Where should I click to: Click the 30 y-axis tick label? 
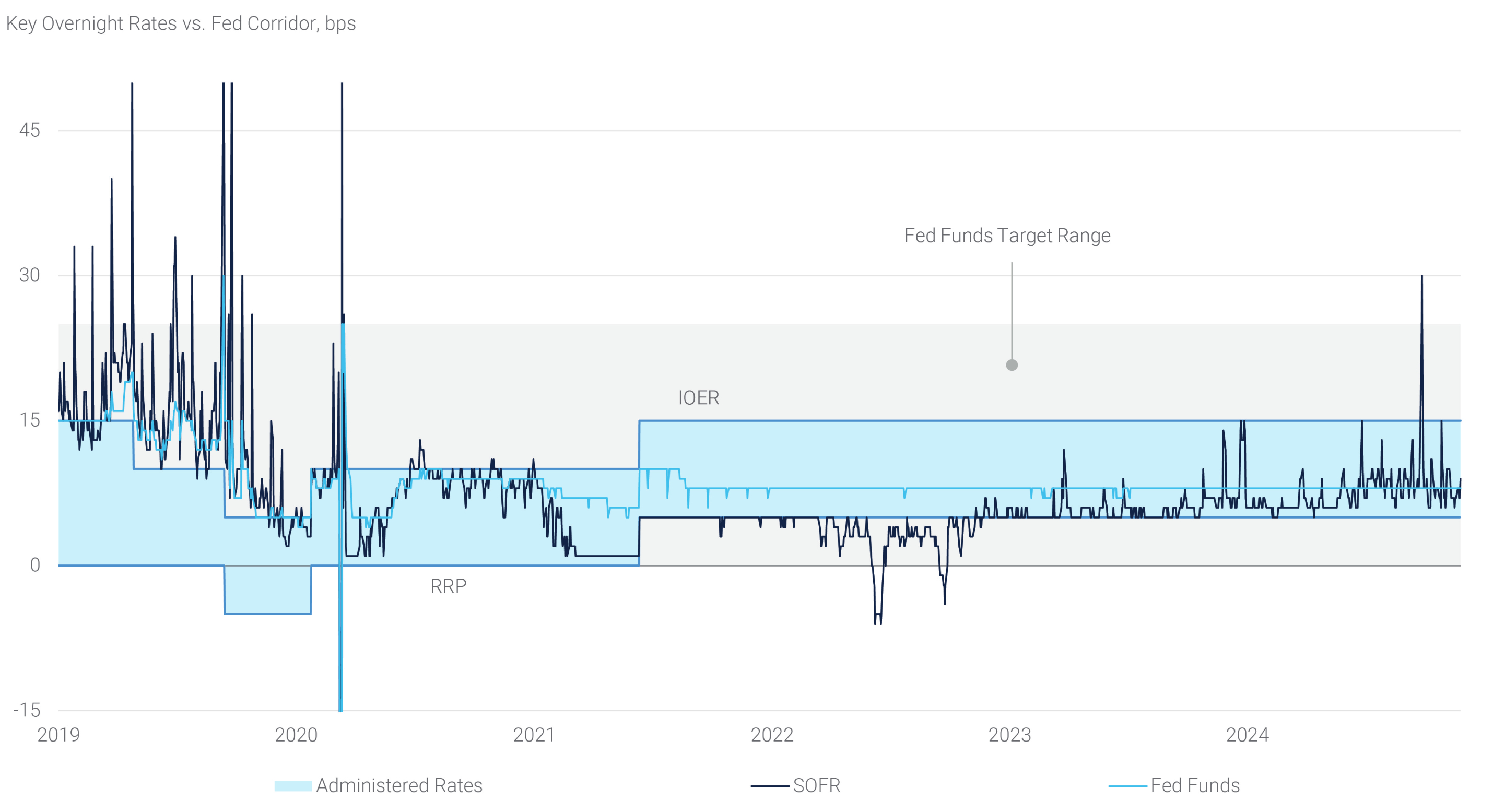coord(30,275)
